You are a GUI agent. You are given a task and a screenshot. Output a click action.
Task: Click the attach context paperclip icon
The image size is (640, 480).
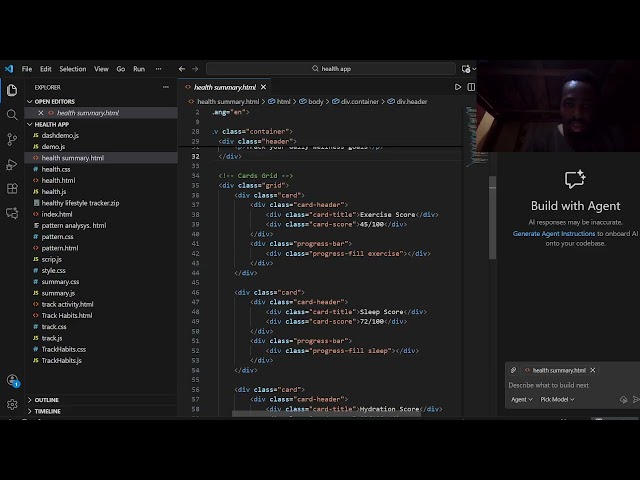[513, 370]
